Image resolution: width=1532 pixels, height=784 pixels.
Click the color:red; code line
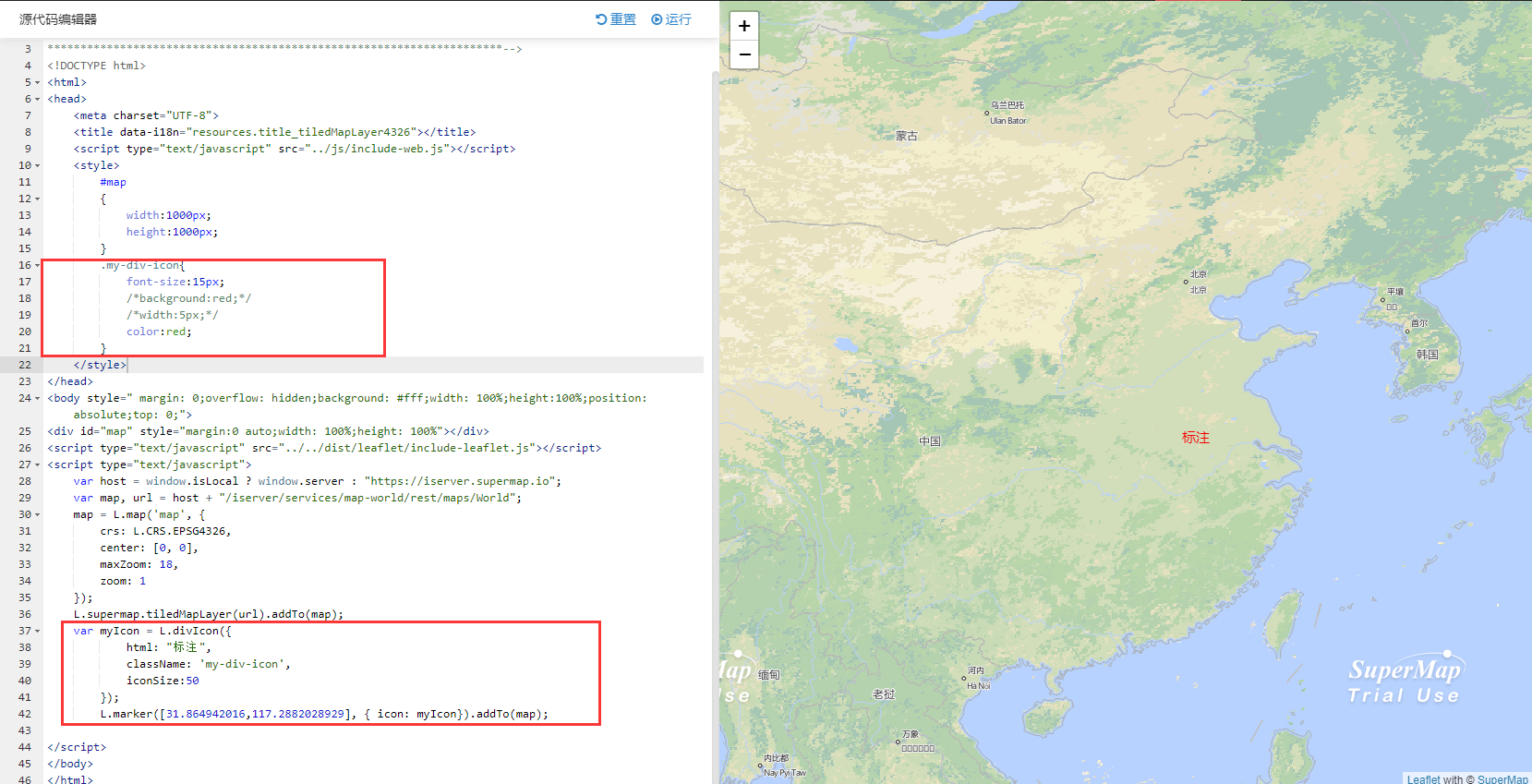click(x=159, y=332)
